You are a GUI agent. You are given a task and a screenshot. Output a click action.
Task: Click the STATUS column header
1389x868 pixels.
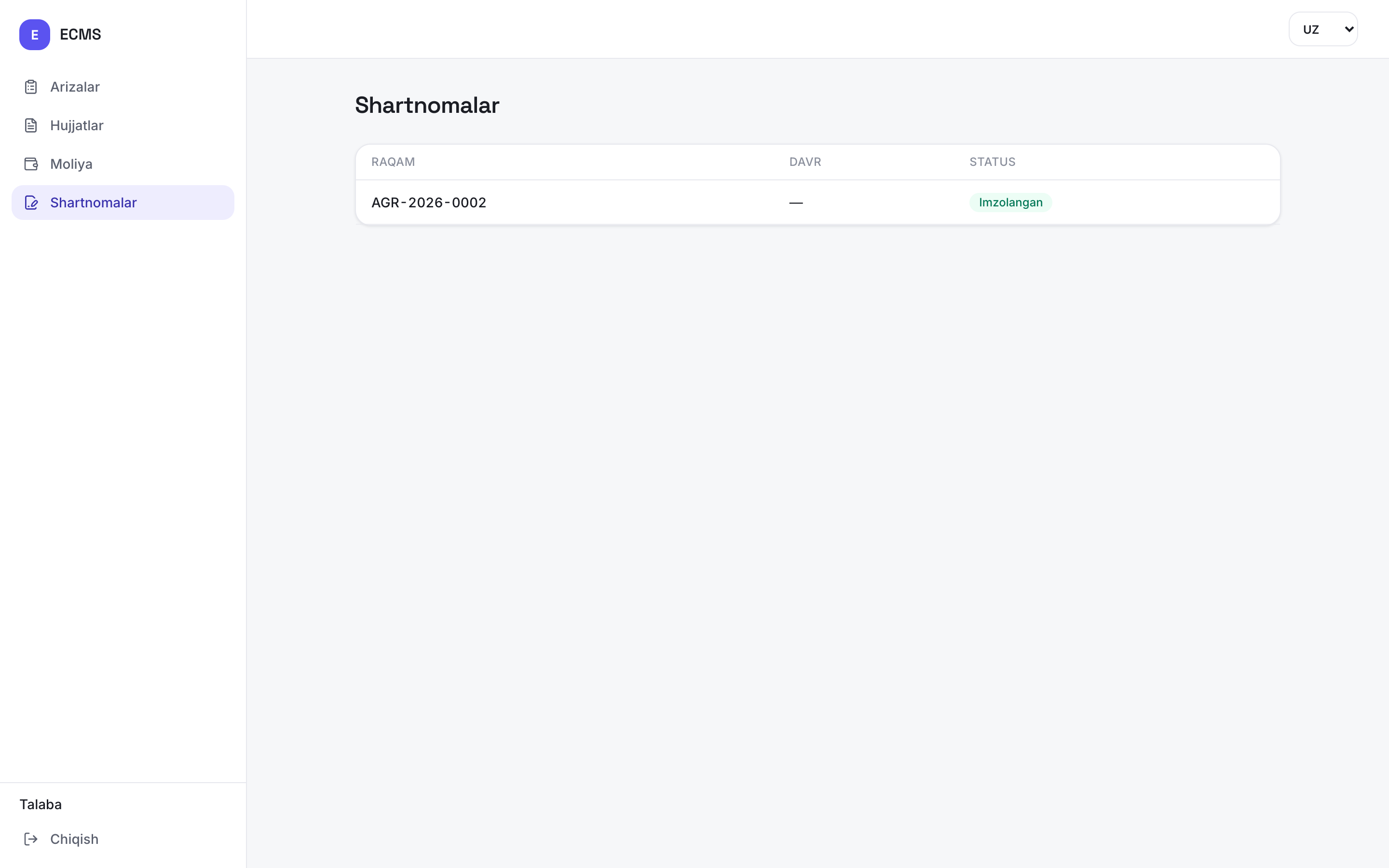pos(993,162)
